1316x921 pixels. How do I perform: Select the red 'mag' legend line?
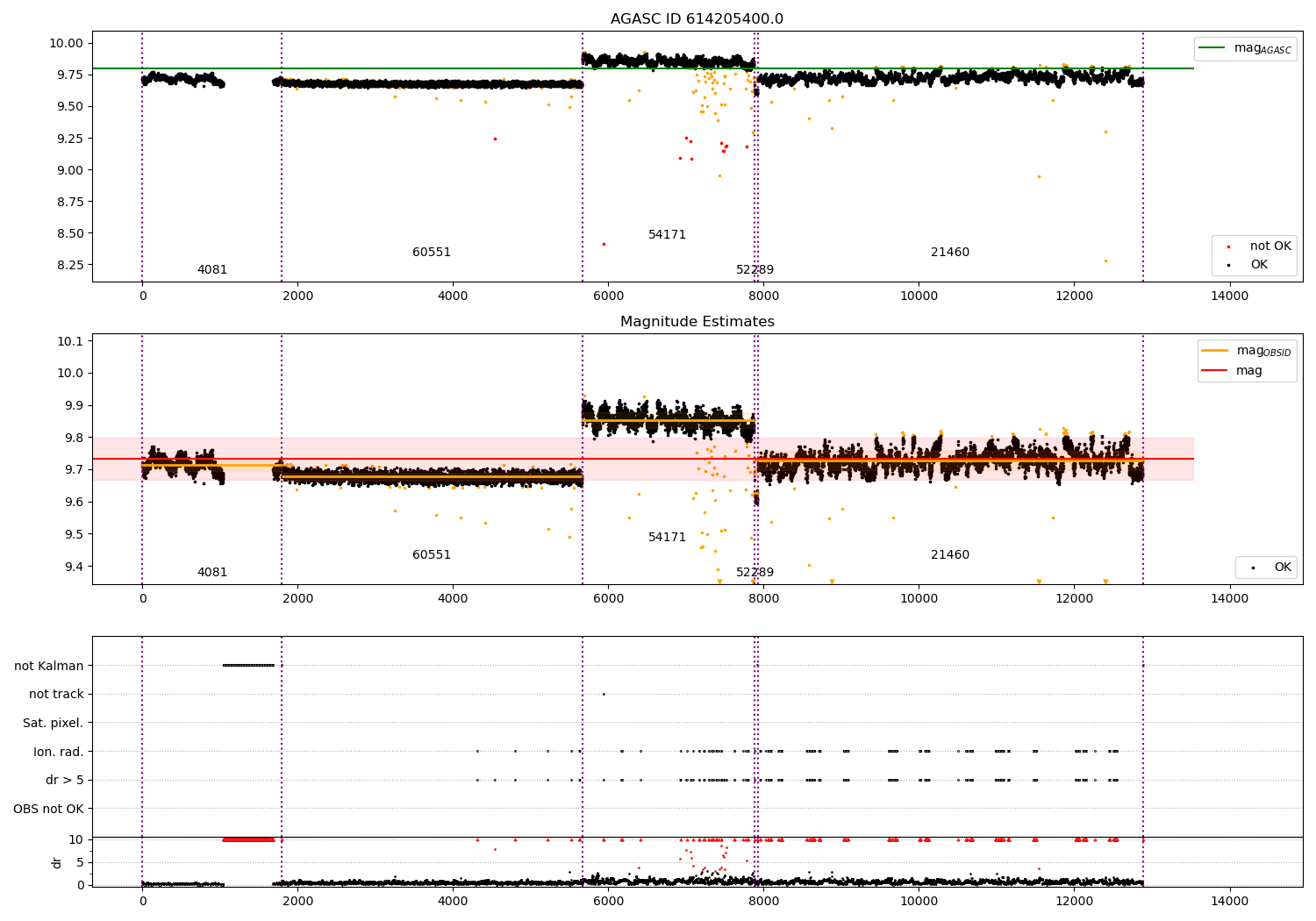[x=1215, y=371]
